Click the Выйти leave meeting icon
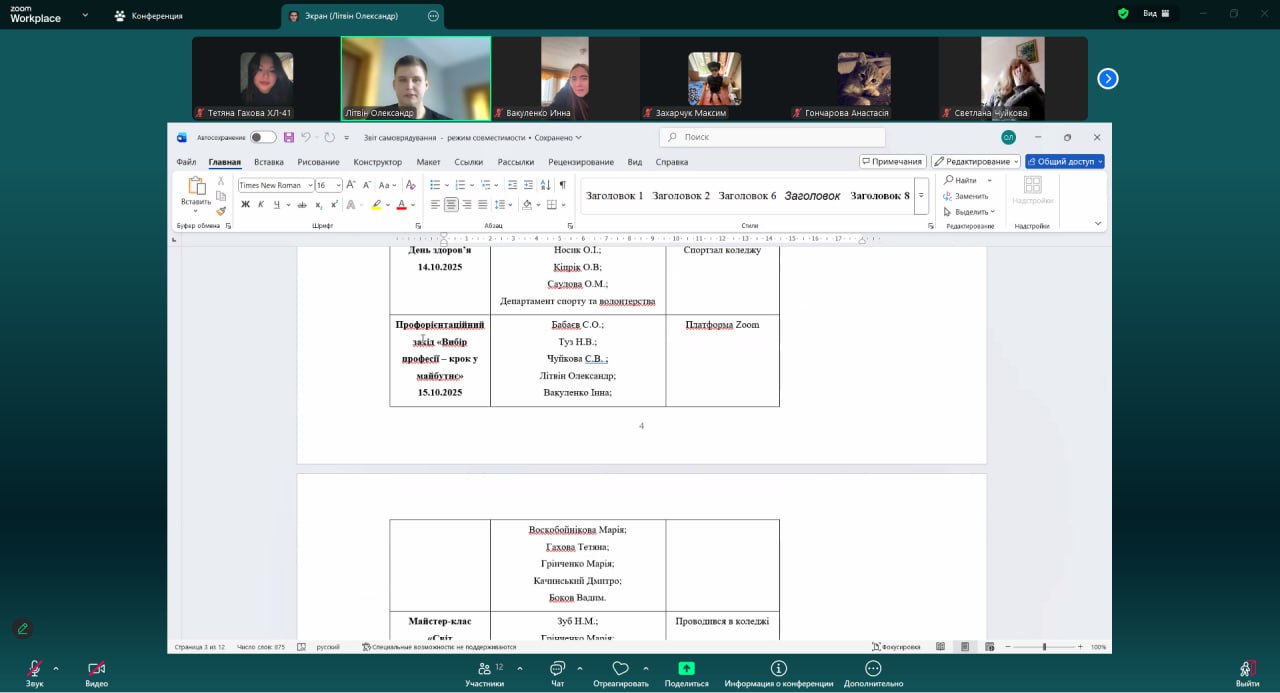 pos(1247,669)
